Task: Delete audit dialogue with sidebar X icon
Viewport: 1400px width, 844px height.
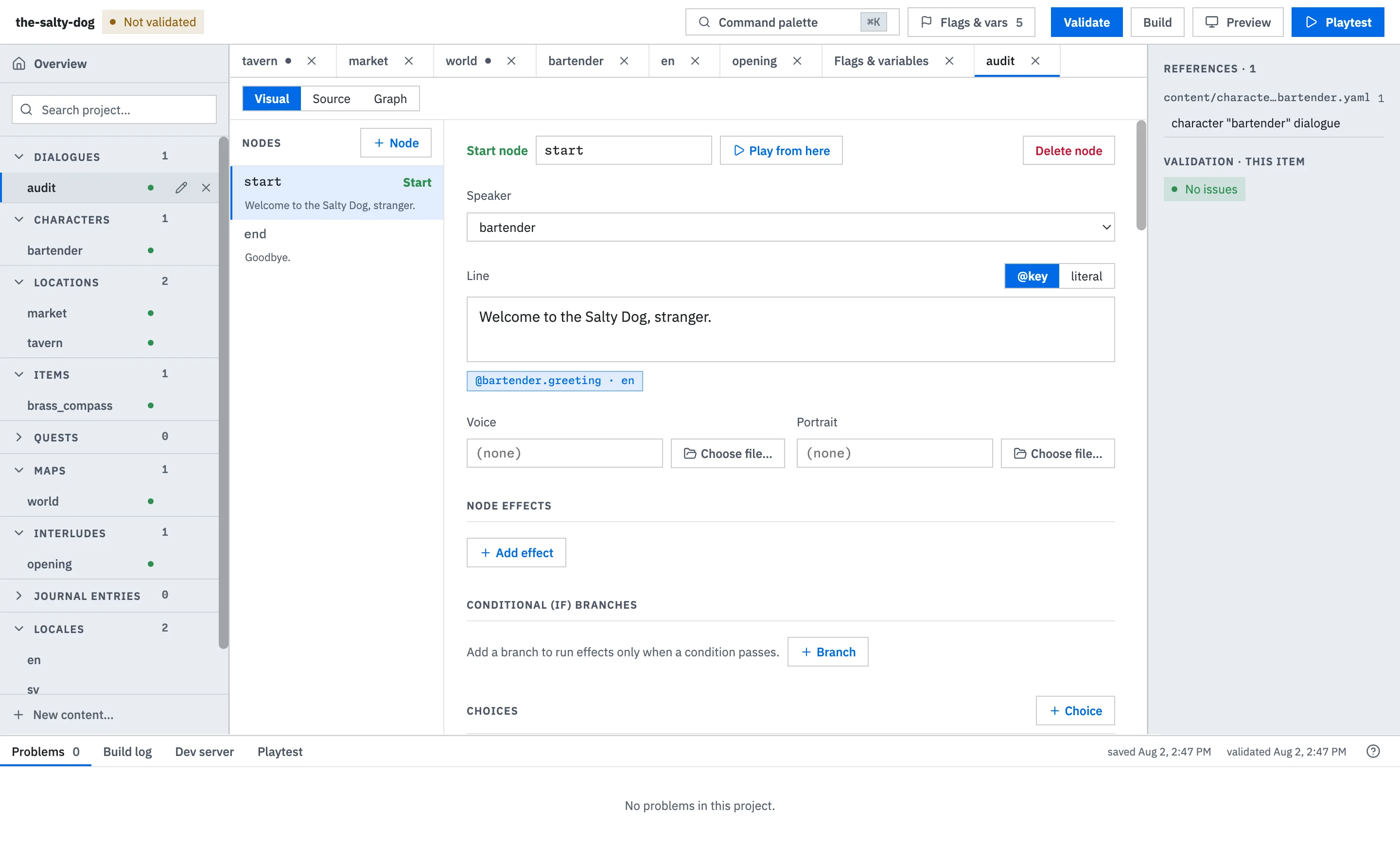Action: [206, 188]
